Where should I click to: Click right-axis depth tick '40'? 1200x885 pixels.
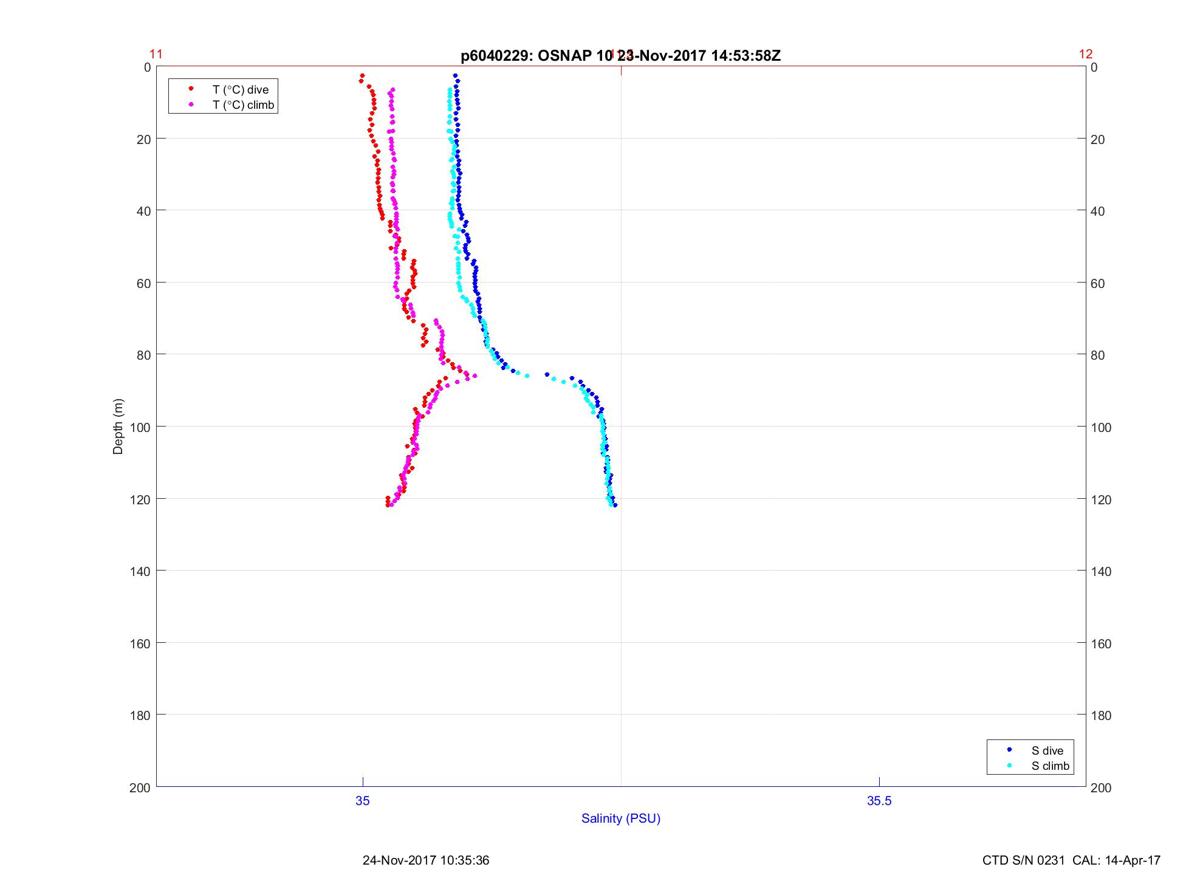pos(1098,211)
